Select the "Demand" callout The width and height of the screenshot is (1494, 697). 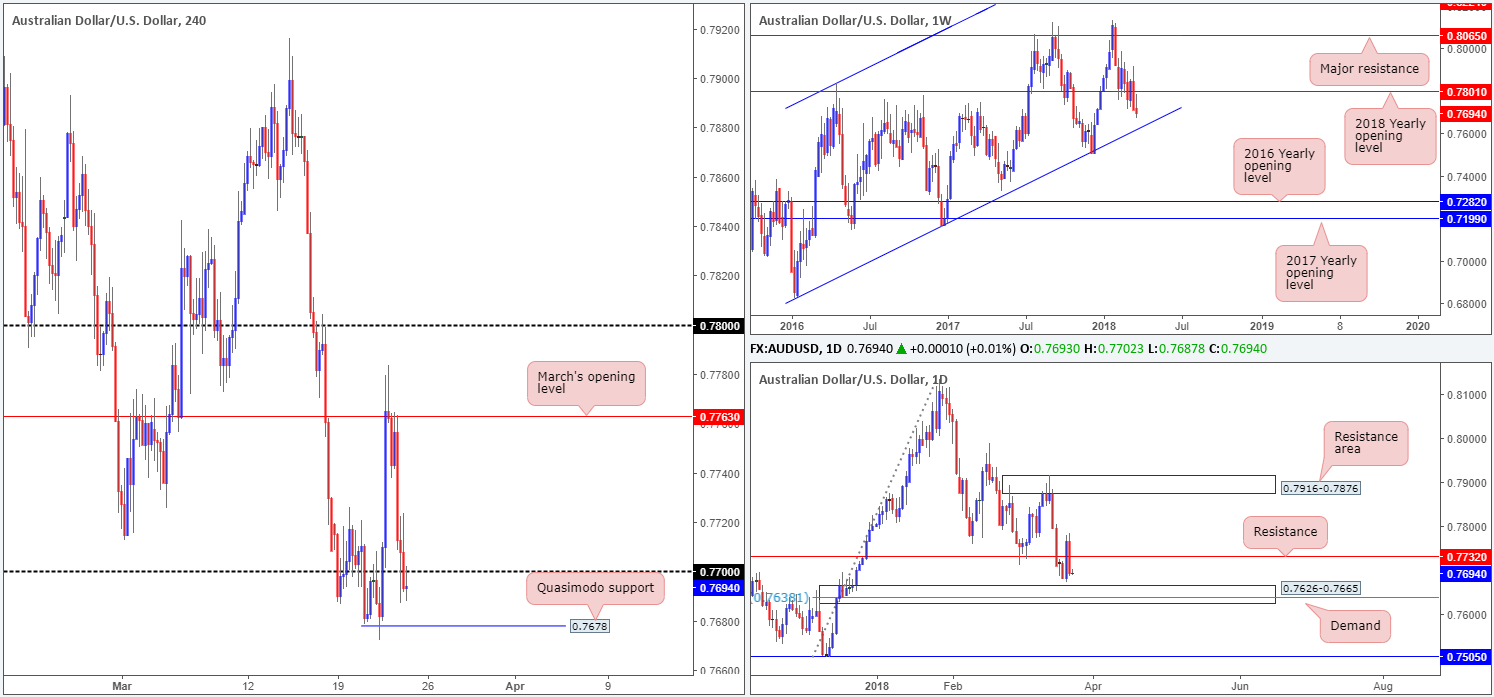click(x=1355, y=626)
